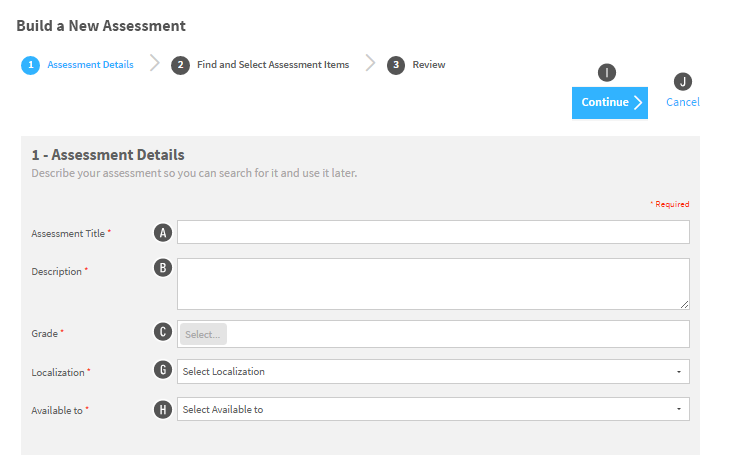This screenshot has width=731, height=468.
Task: Focus the Assessment Title text field
Action: coord(433,232)
